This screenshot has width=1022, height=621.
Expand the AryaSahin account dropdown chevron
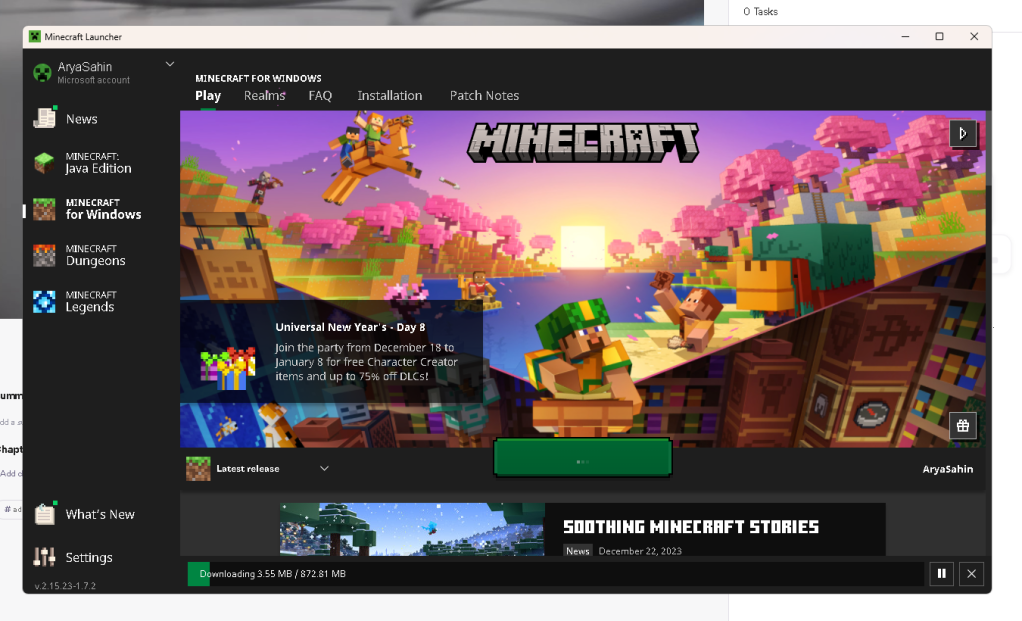pyautogui.click(x=169, y=64)
